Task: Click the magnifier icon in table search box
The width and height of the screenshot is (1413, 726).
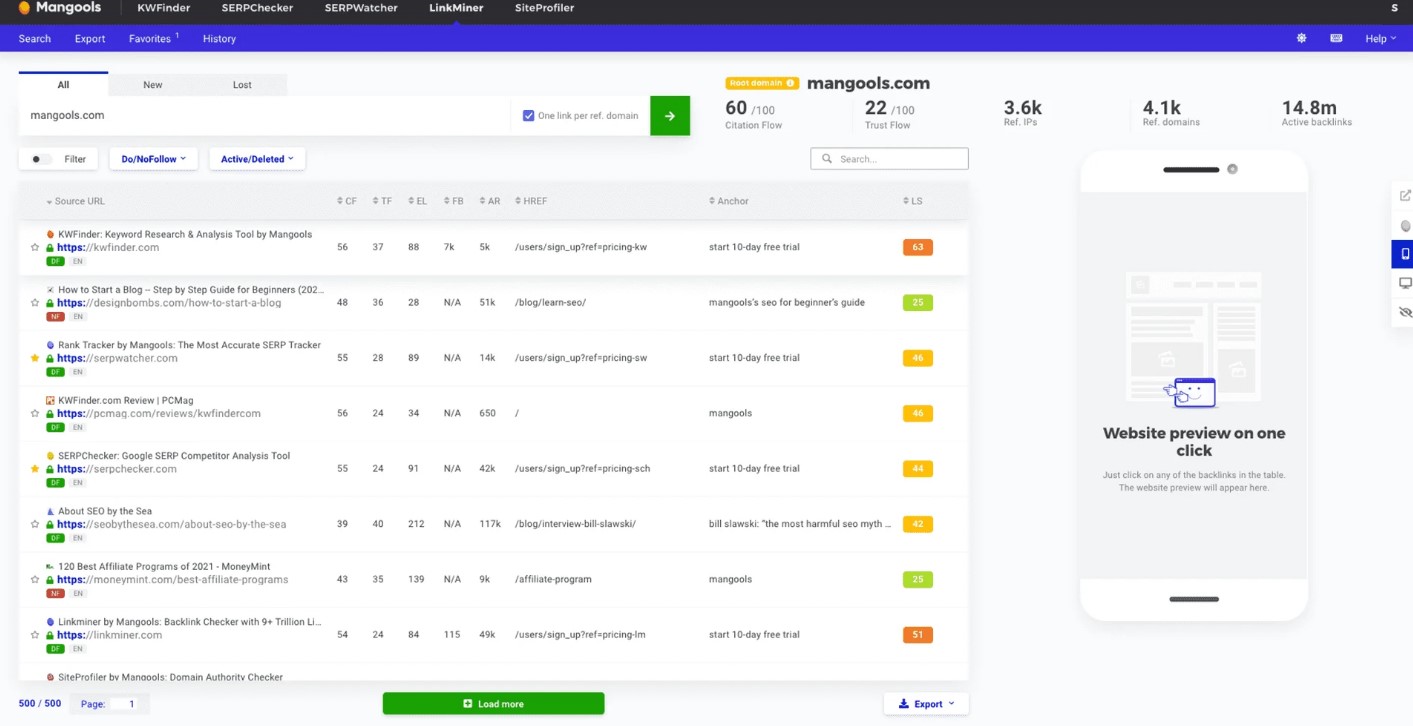Action: (x=827, y=159)
